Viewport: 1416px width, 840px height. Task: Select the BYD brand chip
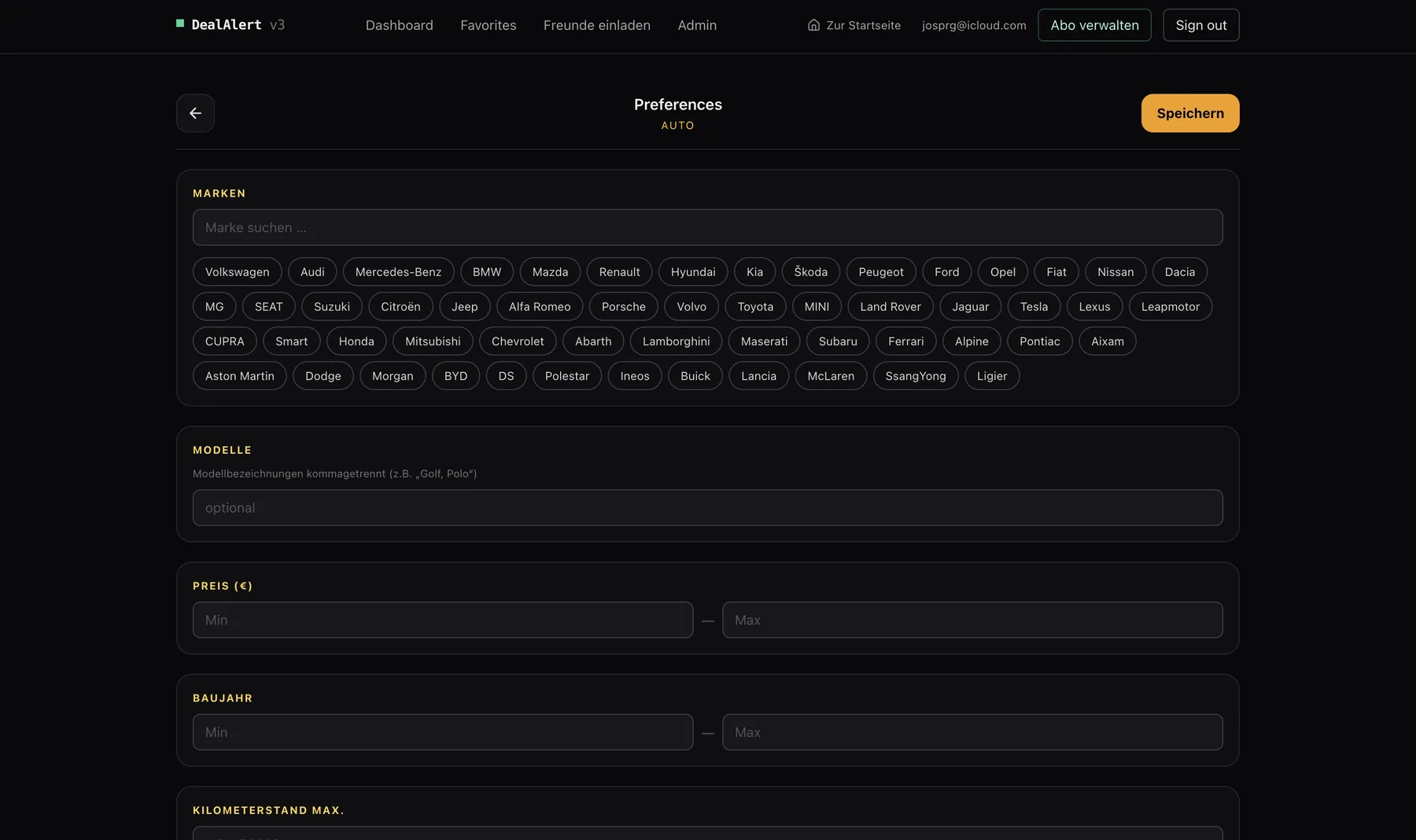pos(456,376)
